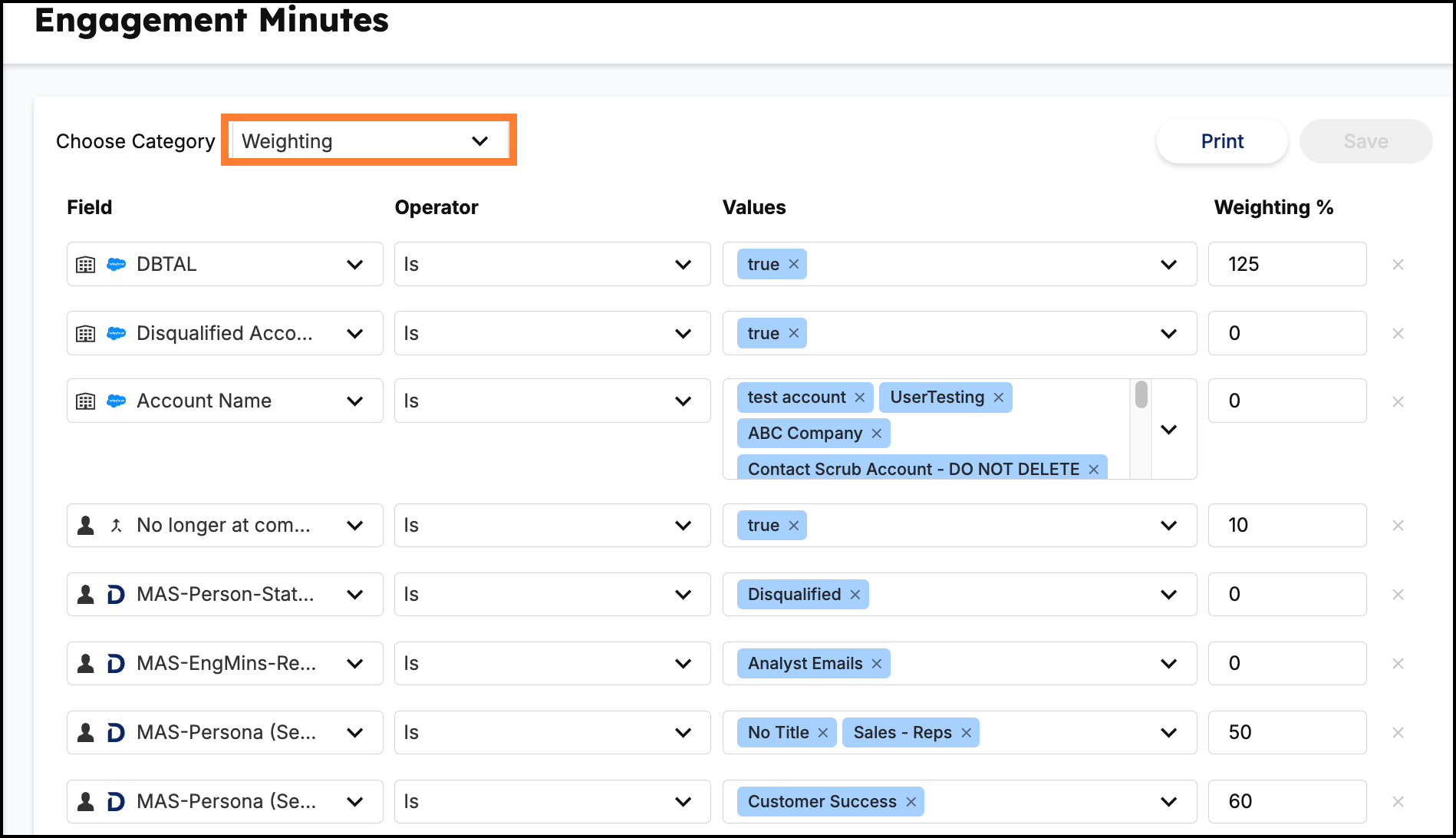This screenshot has height=838, width=1456.
Task: Expand Values dropdown with Analyst Emails tag
Action: tap(1169, 664)
